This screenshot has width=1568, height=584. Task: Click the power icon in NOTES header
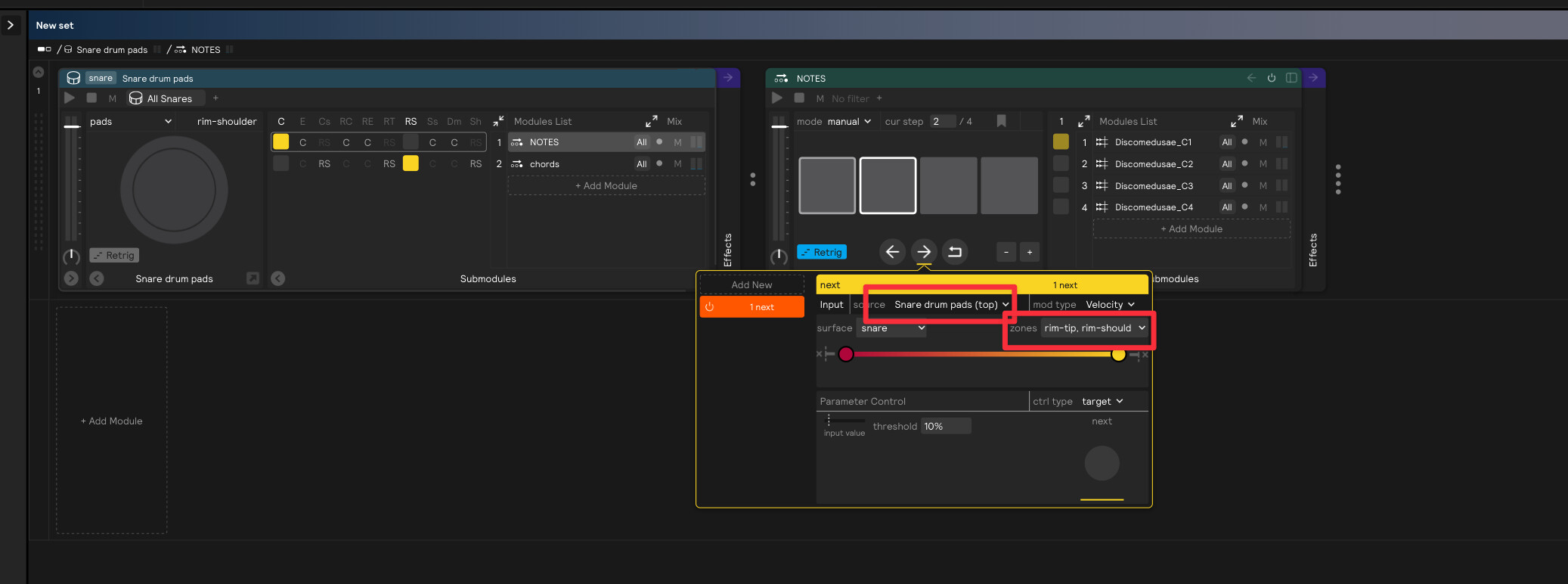1272,78
